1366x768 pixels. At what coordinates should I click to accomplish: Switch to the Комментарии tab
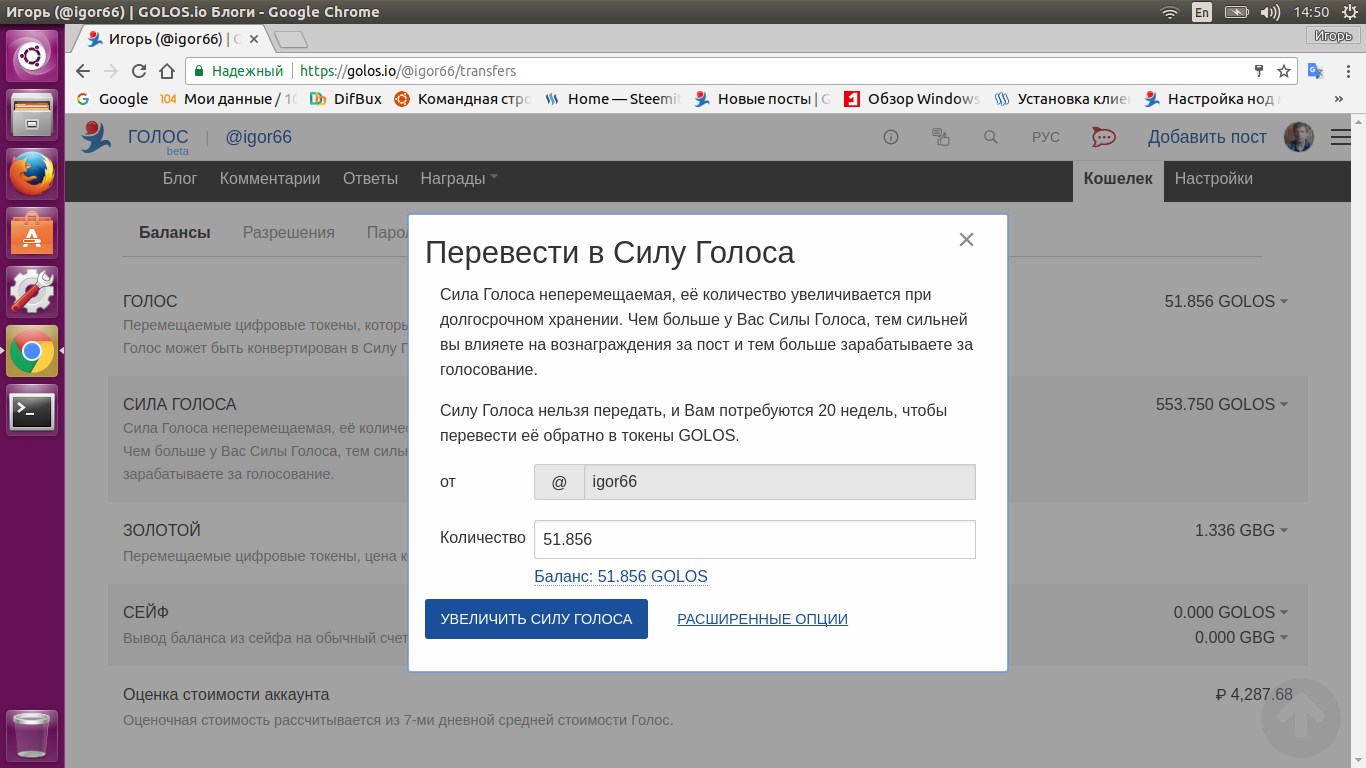(x=270, y=179)
